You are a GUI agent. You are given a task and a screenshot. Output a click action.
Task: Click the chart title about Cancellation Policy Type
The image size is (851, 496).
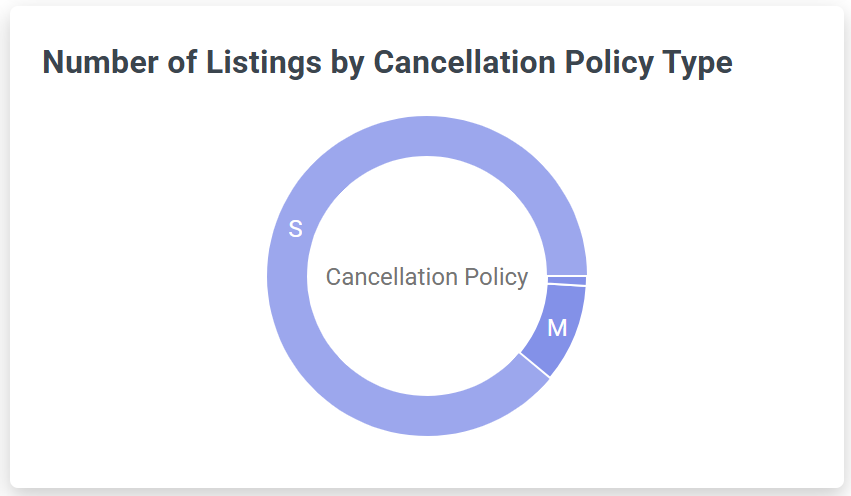[388, 62]
